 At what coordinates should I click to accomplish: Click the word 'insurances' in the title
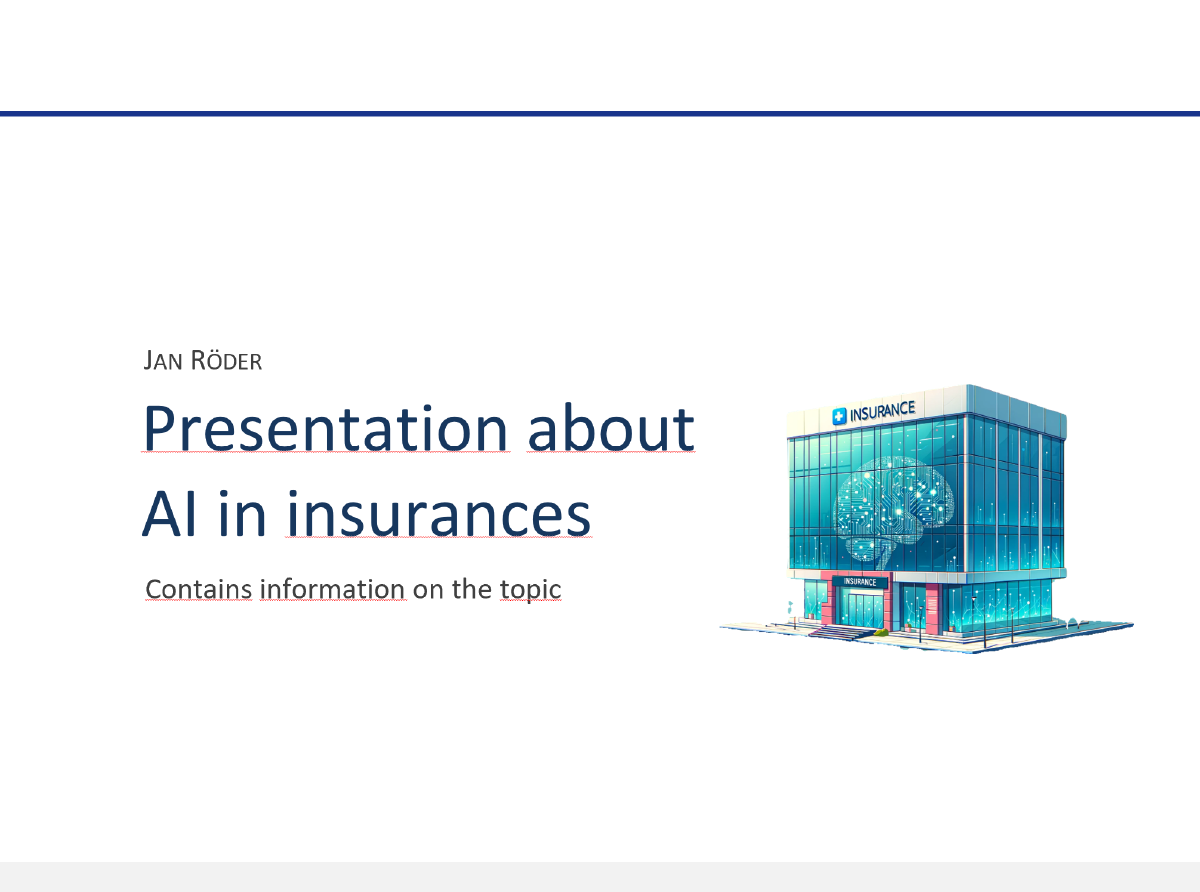440,515
